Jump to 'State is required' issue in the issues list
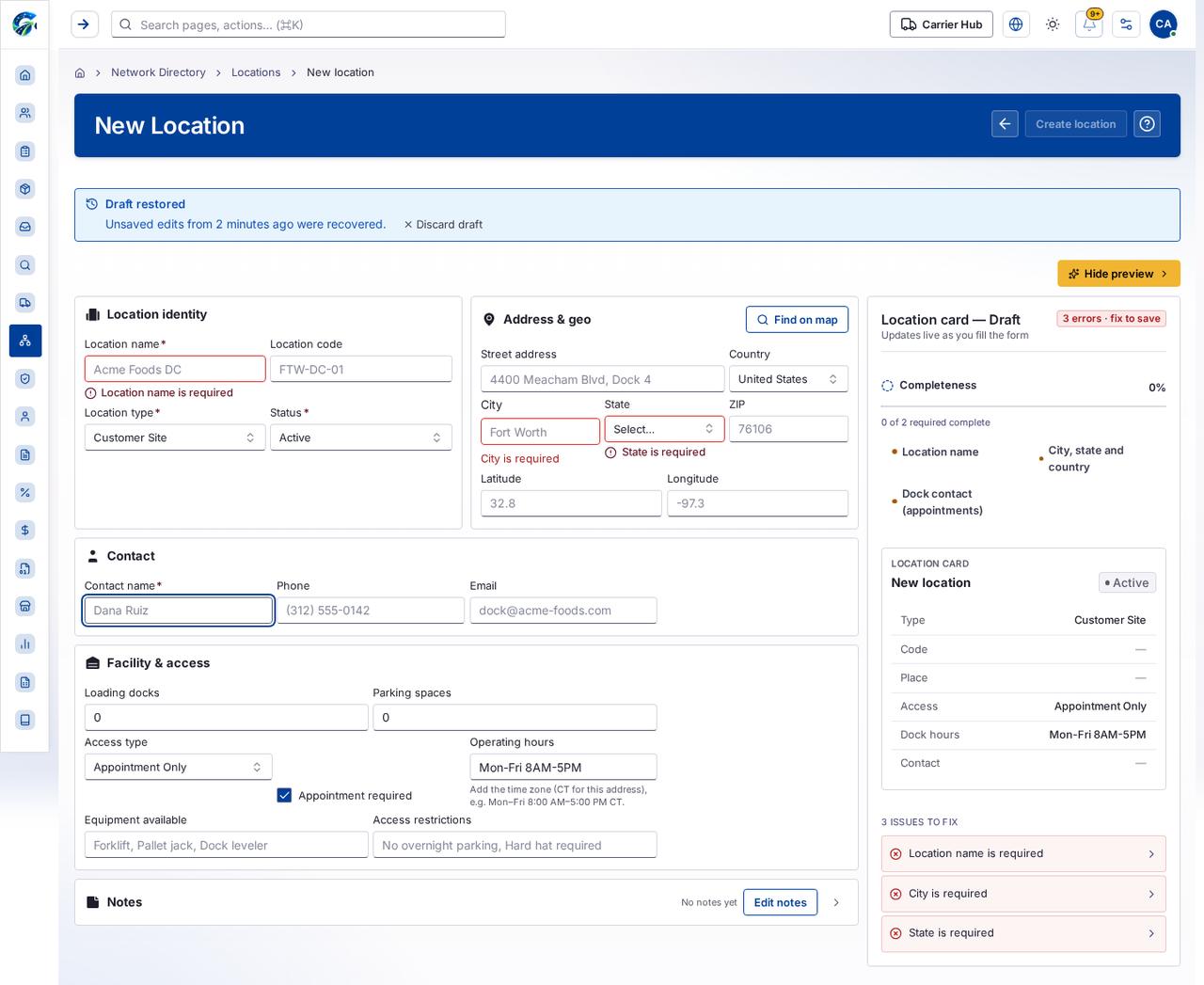This screenshot has width=1204, height=985. coord(1023,933)
